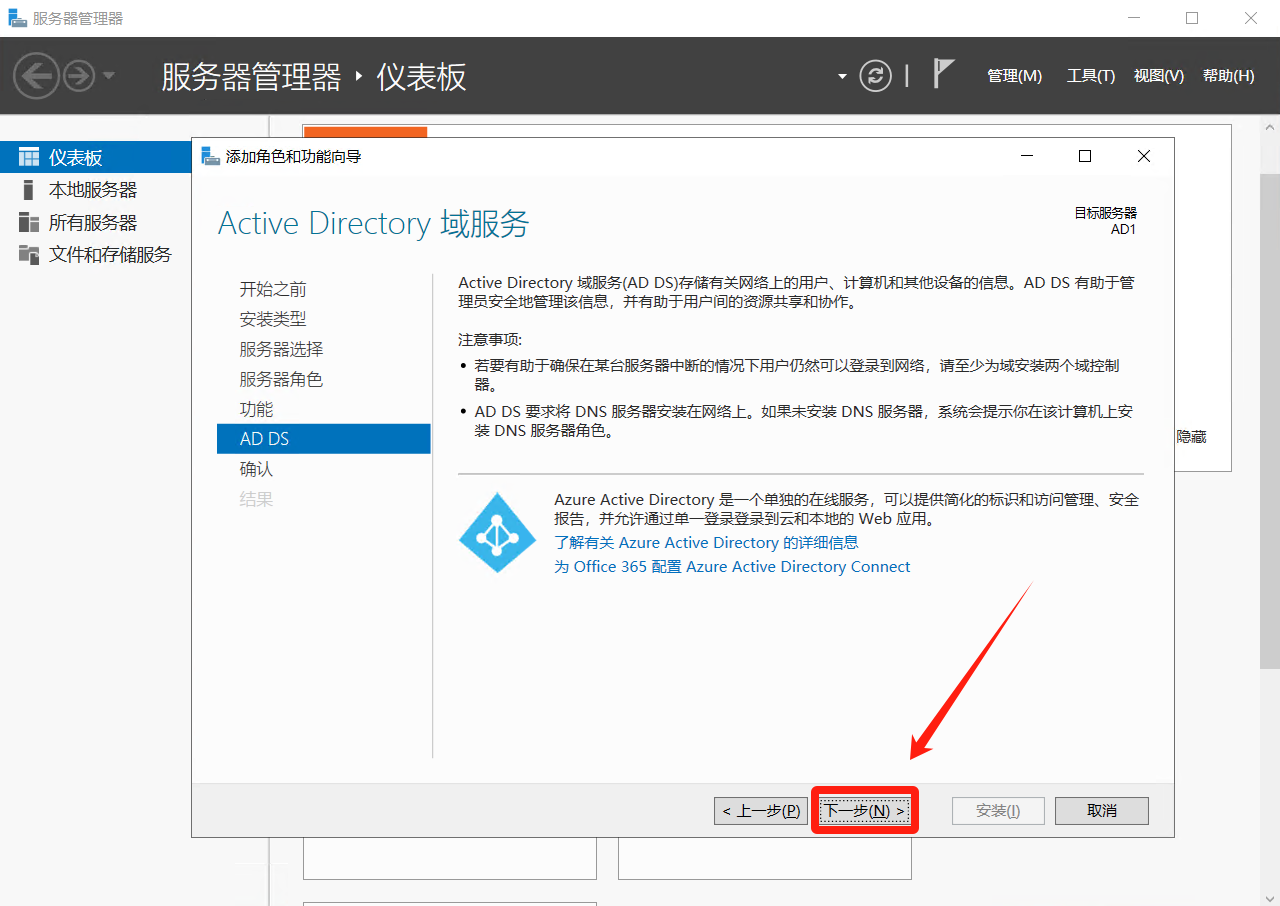Click the Previous (上一步) button

(x=761, y=811)
